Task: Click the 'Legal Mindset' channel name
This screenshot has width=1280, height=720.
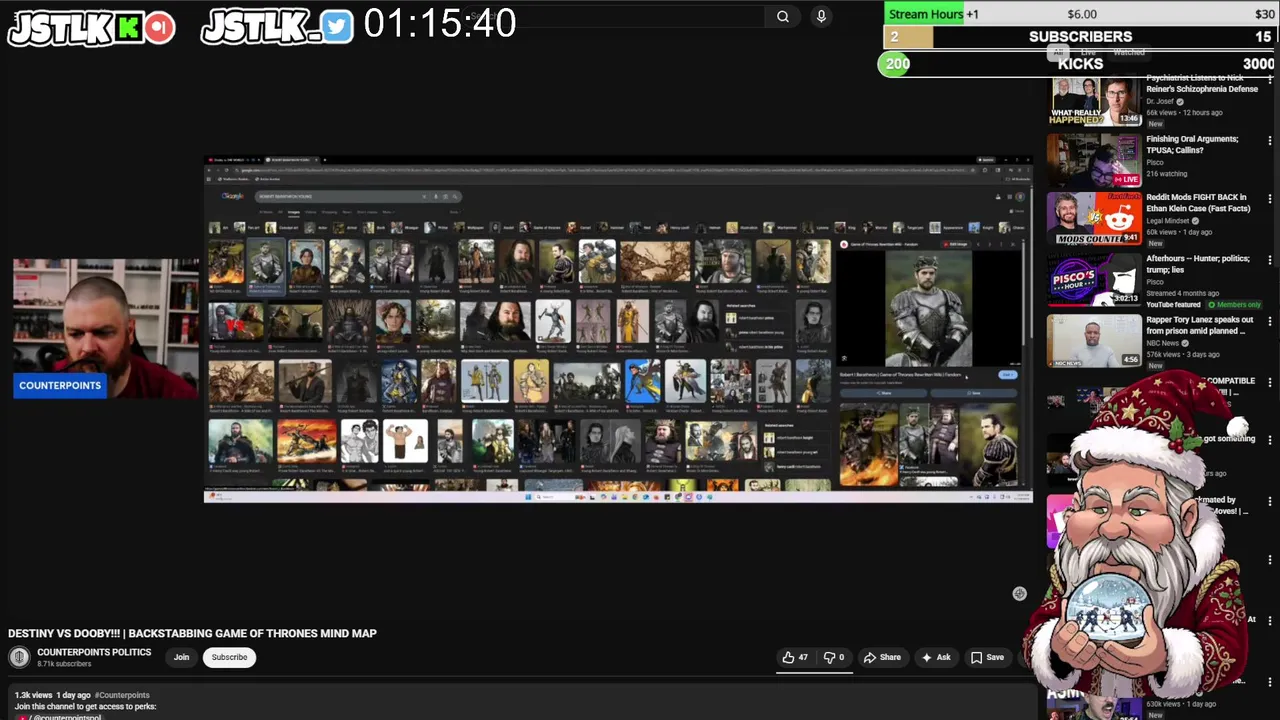Action: click(x=1168, y=220)
